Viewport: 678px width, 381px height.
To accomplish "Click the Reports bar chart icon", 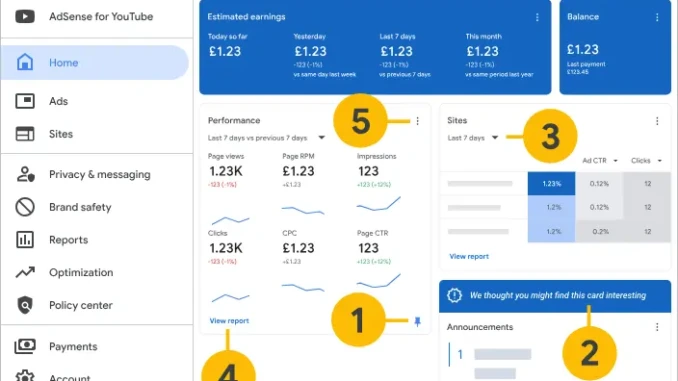I will [25, 240].
